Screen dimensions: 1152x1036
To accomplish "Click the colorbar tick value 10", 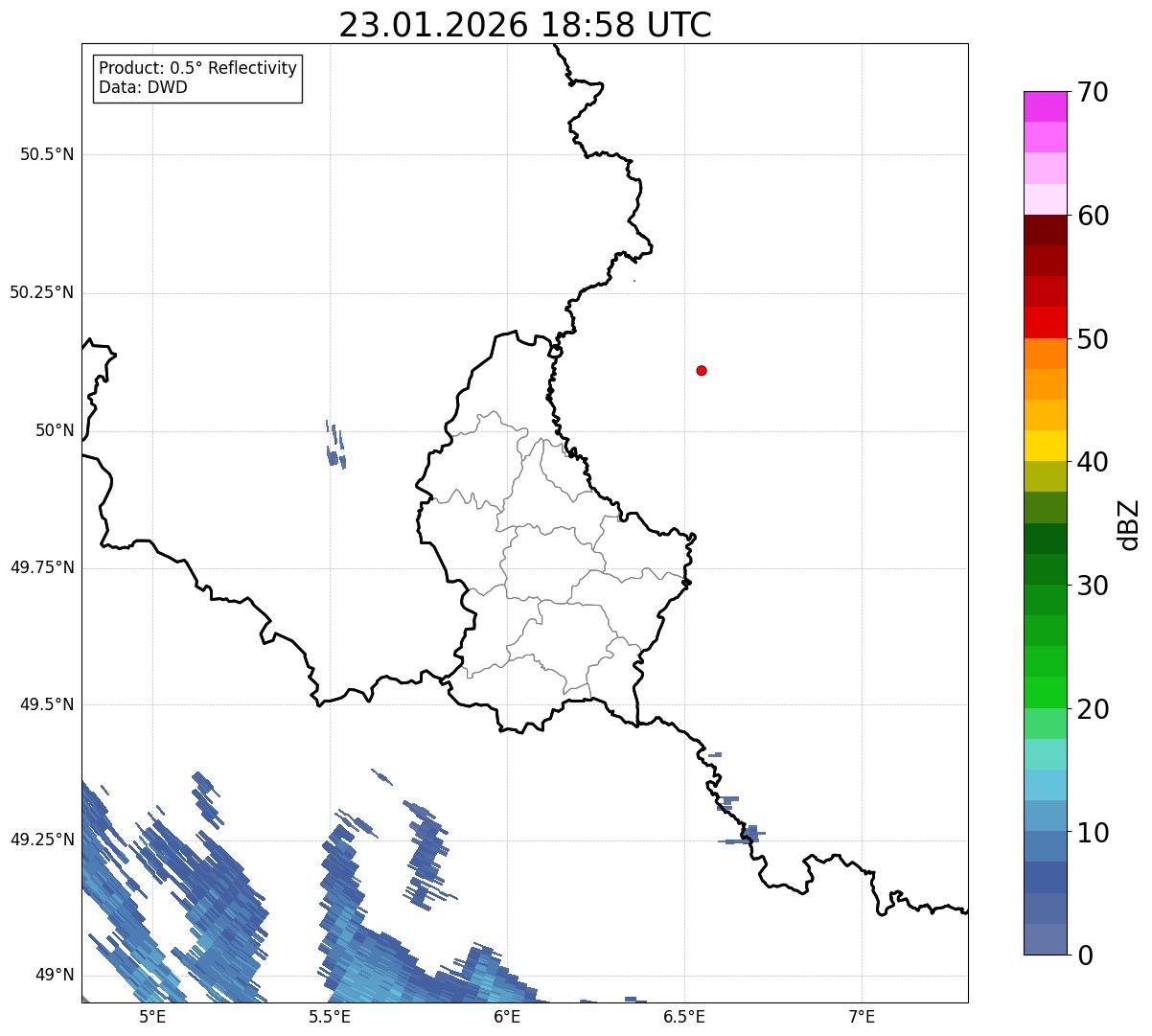I will coord(1093,832).
